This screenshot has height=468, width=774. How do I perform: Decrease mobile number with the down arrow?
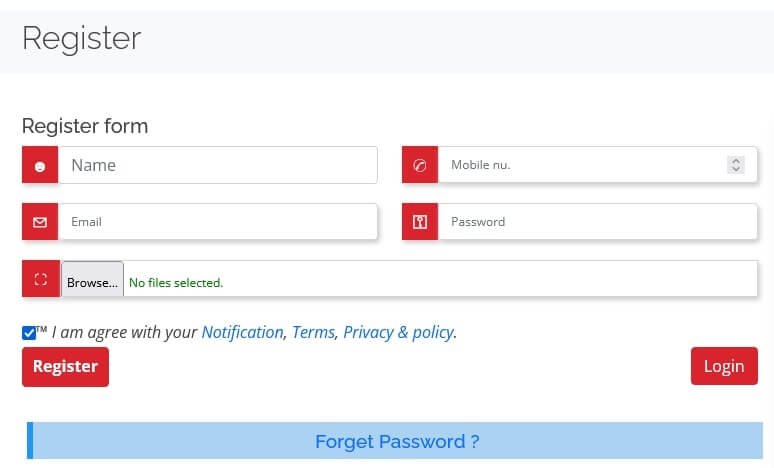[x=736, y=170]
